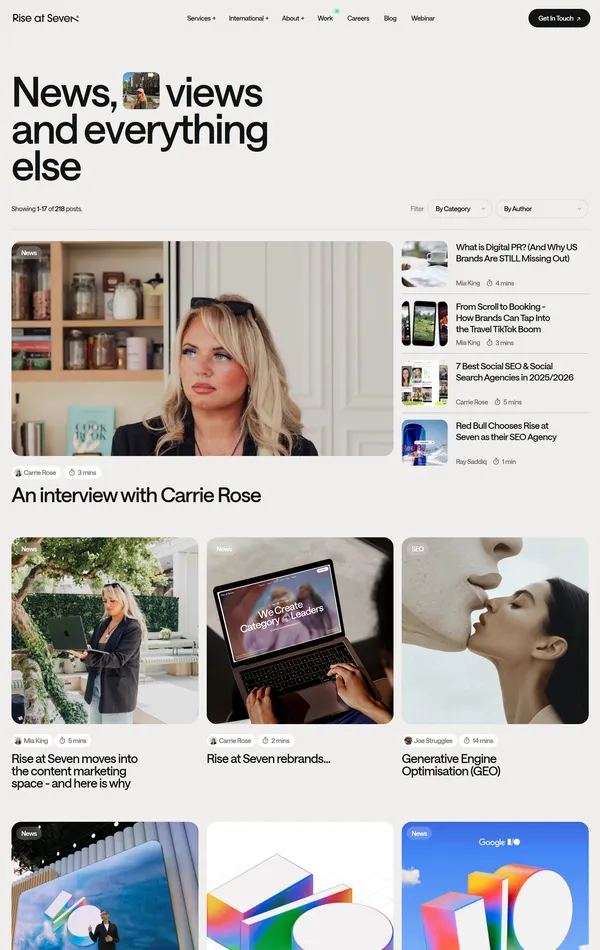Click Mia King avatar below laptop garden photo
This screenshot has width=600, height=950.
[x=18, y=740]
